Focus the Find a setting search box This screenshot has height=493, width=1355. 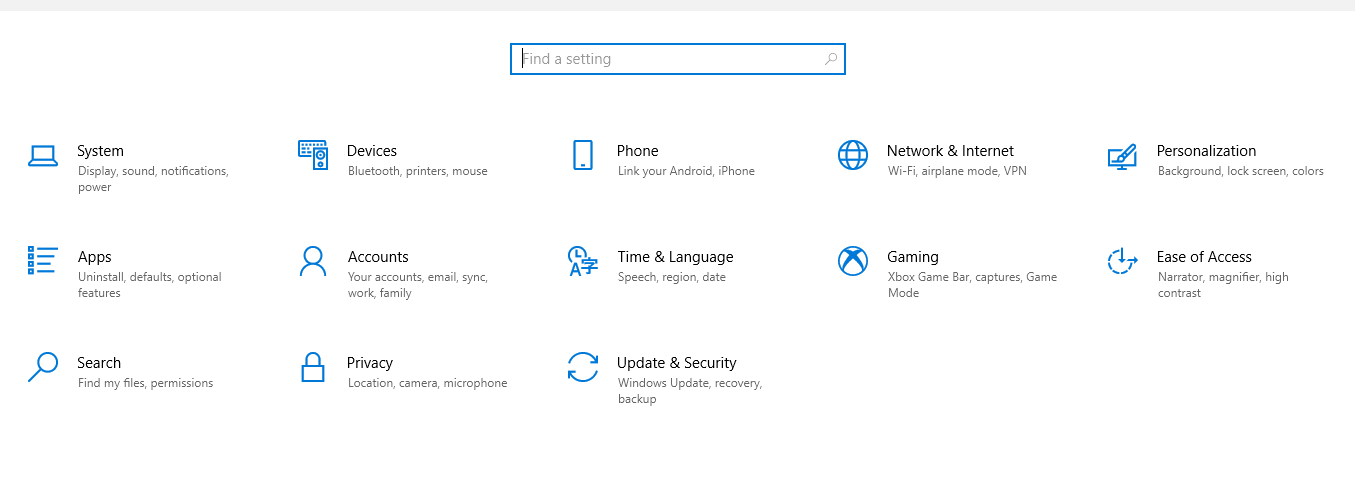(x=678, y=59)
